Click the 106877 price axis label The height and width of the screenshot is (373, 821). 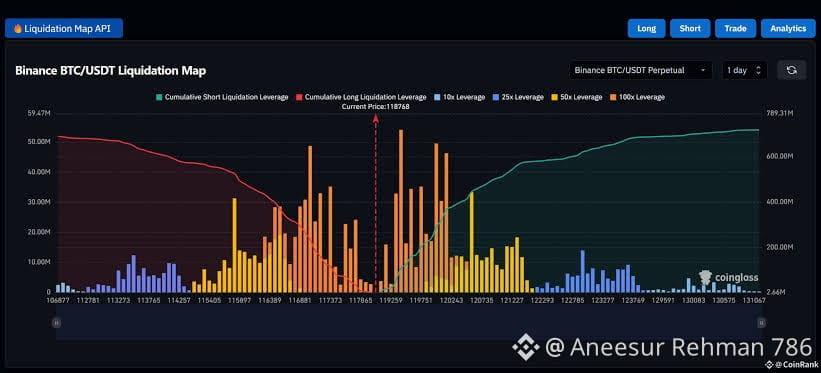pyautogui.click(x=58, y=301)
